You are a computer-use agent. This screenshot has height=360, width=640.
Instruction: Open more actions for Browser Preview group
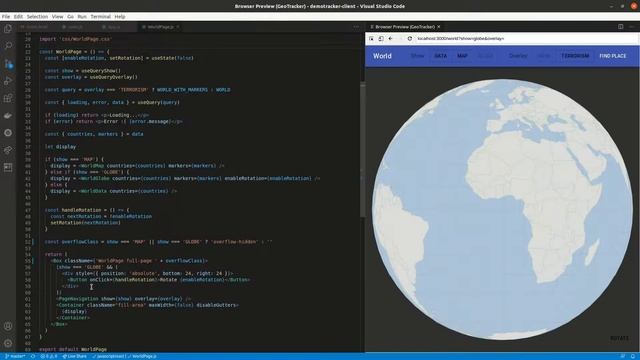[x=632, y=27]
